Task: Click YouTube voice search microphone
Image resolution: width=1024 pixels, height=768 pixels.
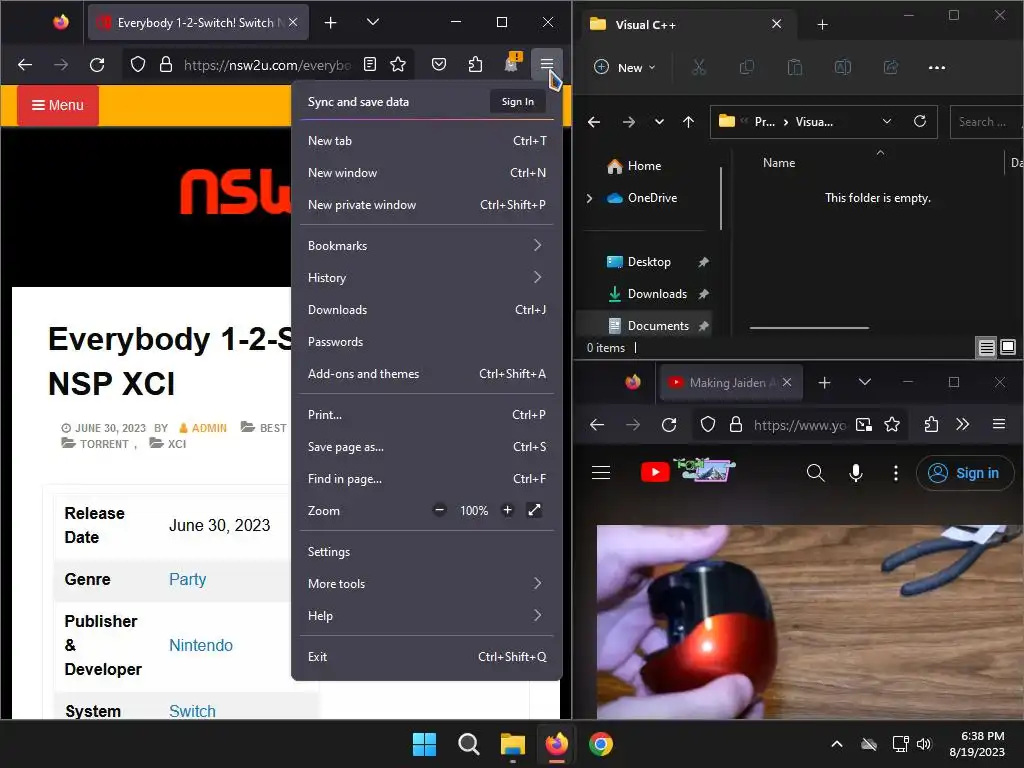Action: coord(856,473)
